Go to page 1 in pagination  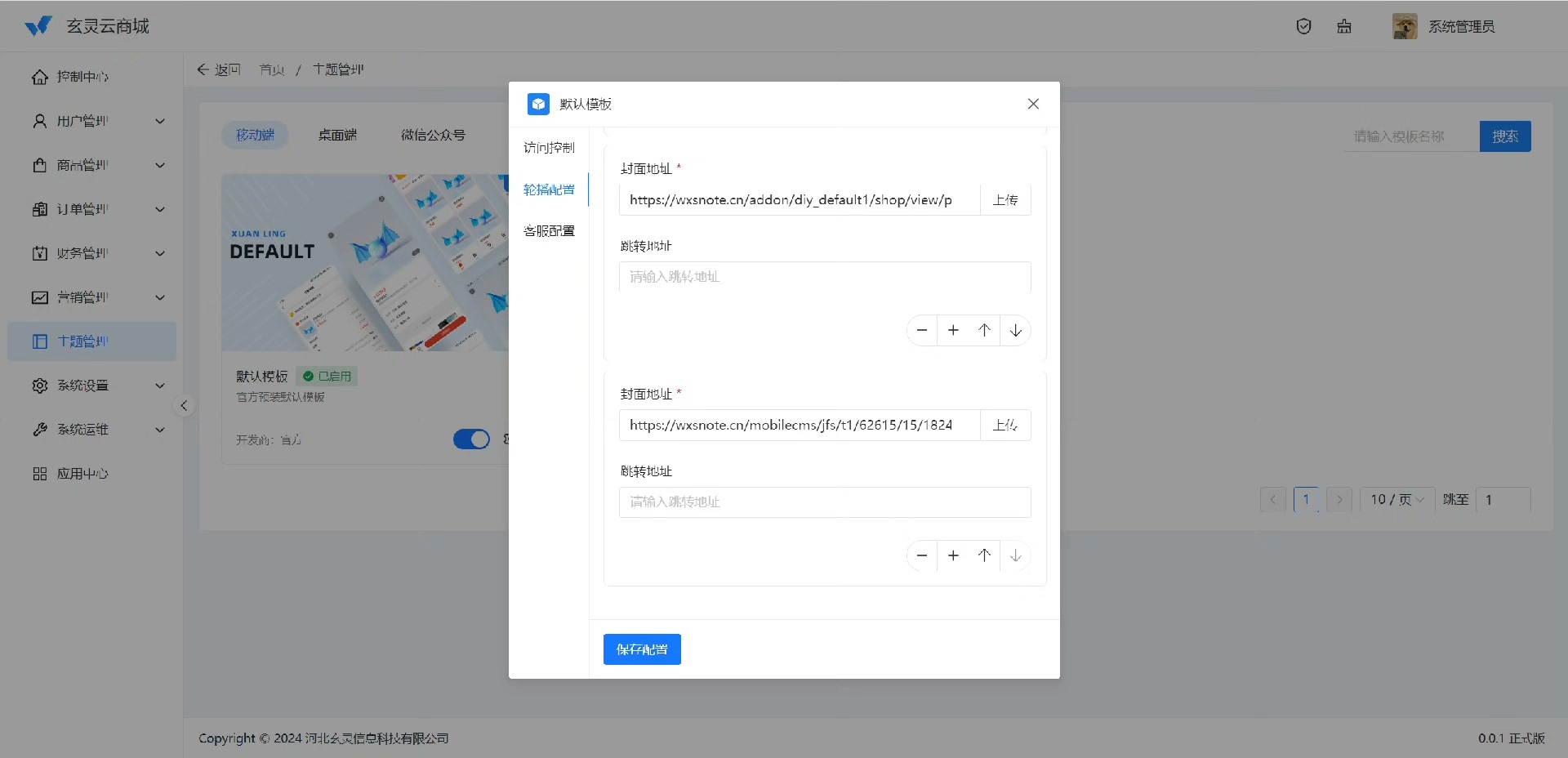click(1306, 499)
